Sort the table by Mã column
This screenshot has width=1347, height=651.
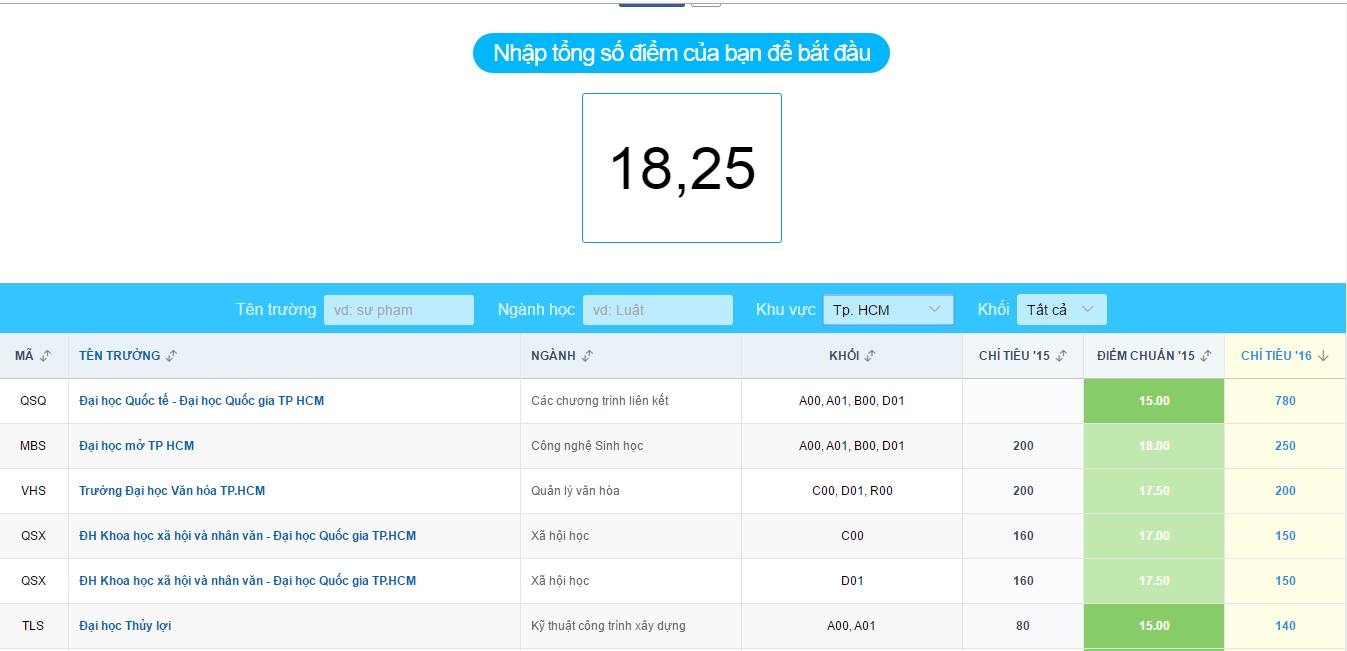47,355
